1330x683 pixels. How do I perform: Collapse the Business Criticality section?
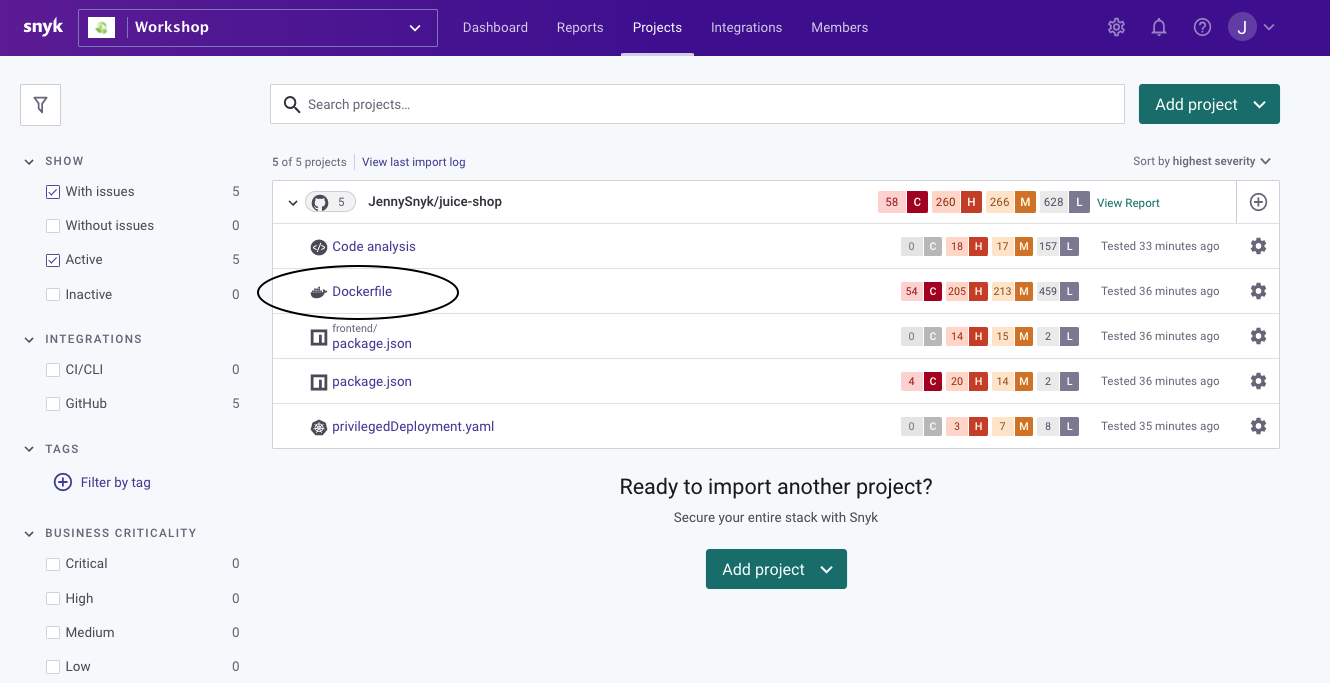coord(29,534)
